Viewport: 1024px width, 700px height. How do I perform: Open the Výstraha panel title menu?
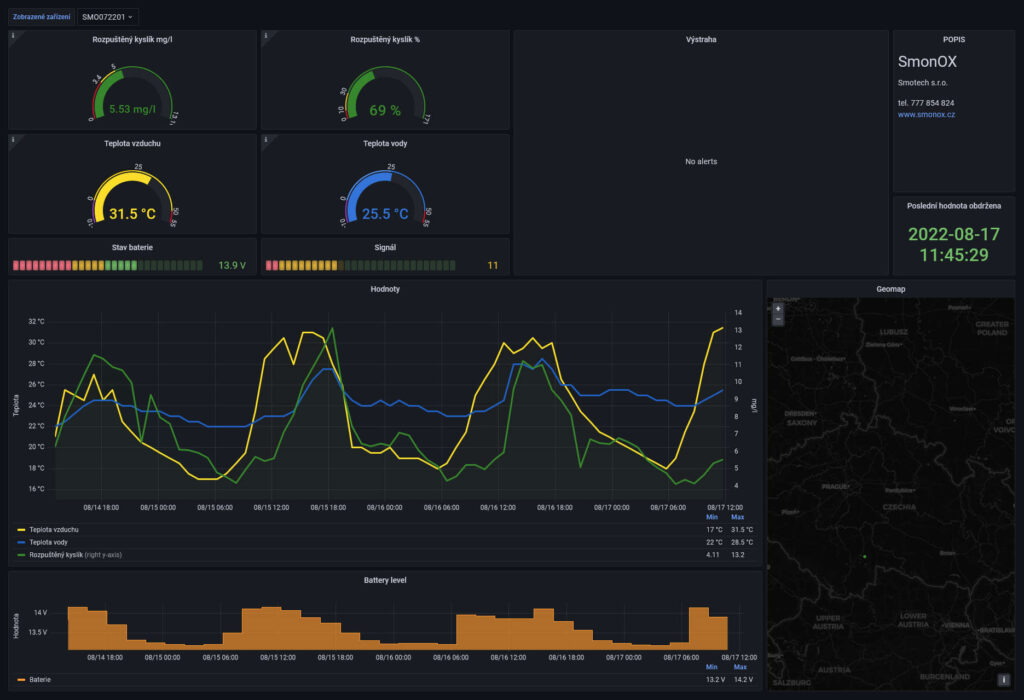click(x=700, y=40)
